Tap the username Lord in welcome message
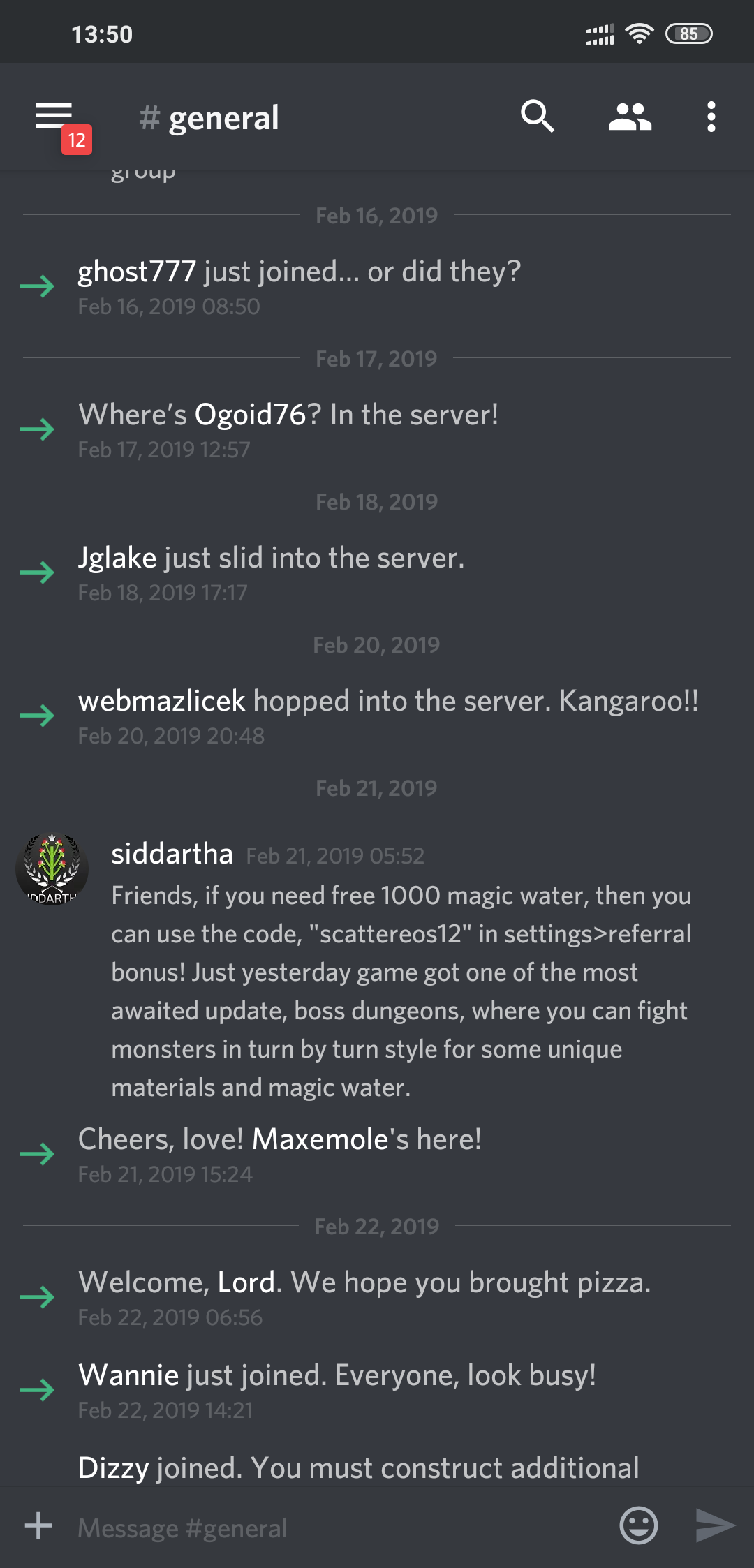This screenshot has height=1568, width=754. tap(246, 1282)
